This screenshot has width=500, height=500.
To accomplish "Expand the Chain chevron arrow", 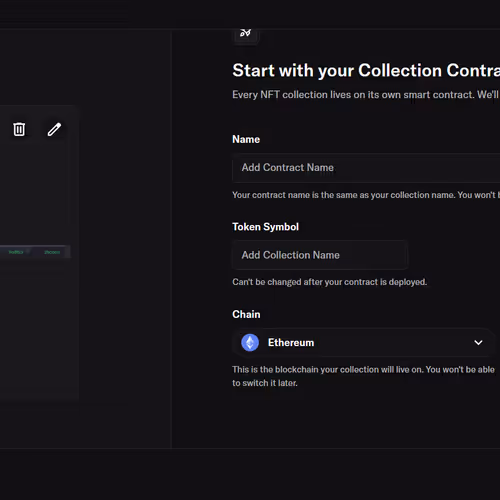I will tap(478, 343).
